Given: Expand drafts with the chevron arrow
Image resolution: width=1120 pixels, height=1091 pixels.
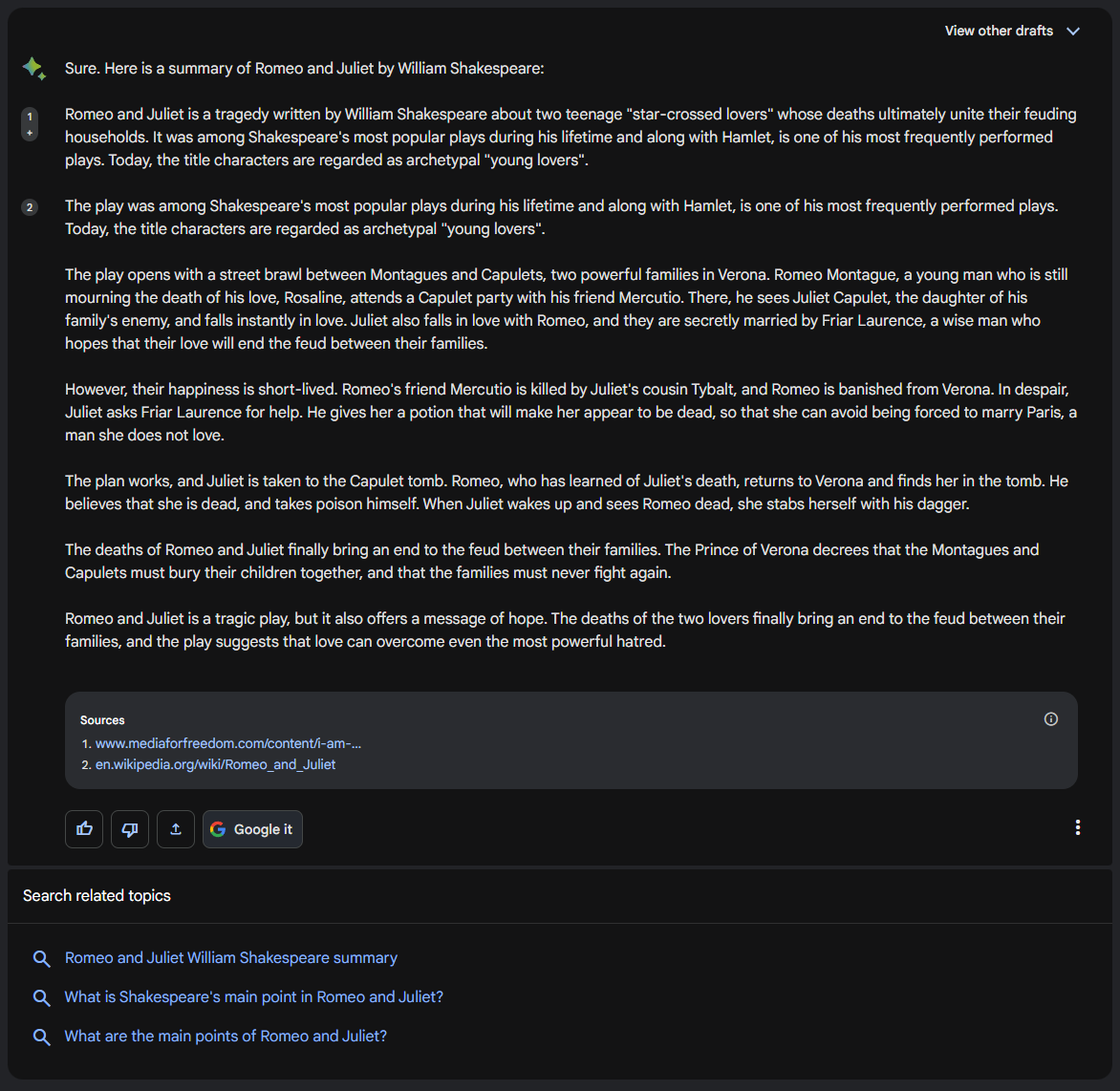Looking at the screenshot, I should [1073, 32].
